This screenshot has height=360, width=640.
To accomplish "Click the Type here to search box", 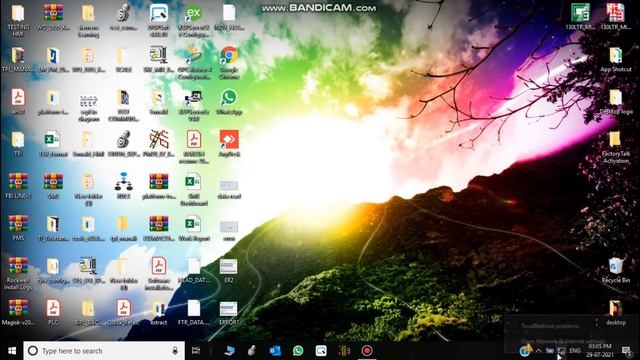I will tap(104, 351).
